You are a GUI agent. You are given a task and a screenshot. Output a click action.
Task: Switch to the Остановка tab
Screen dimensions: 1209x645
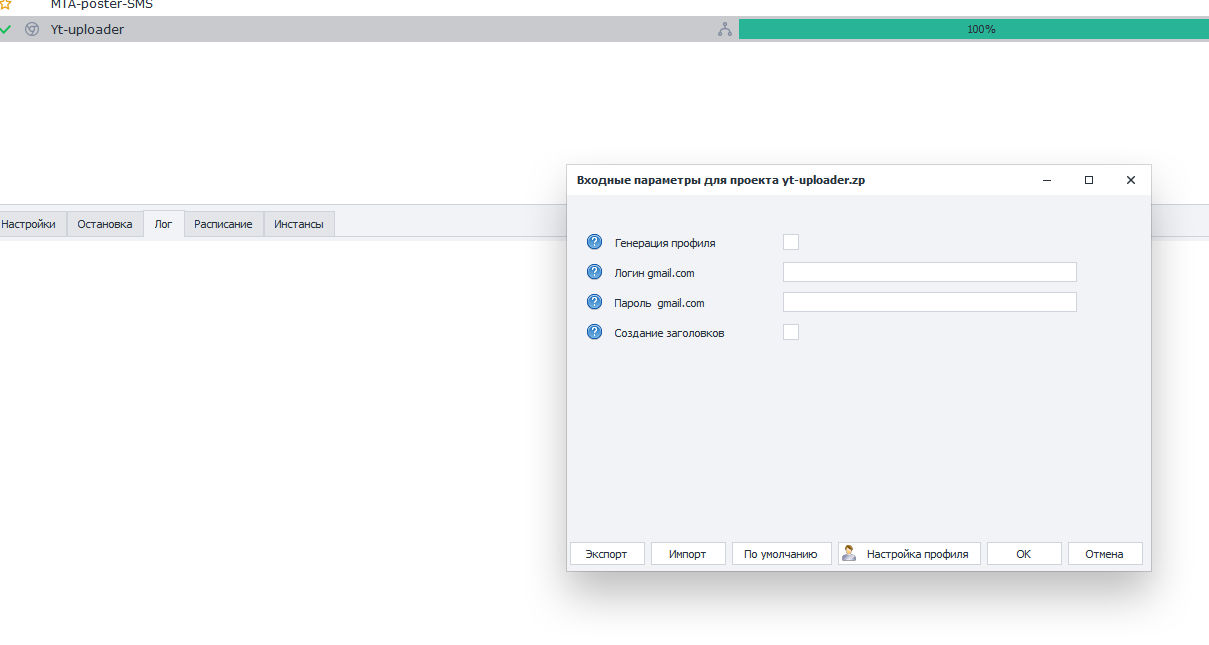pyautogui.click(x=105, y=224)
